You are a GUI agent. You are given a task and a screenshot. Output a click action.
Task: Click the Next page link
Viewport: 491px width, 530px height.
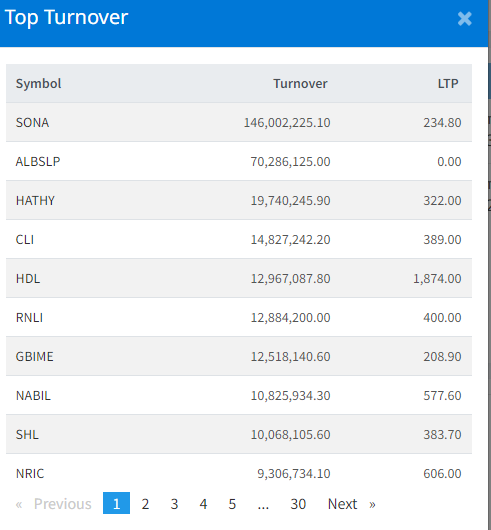click(351, 504)
